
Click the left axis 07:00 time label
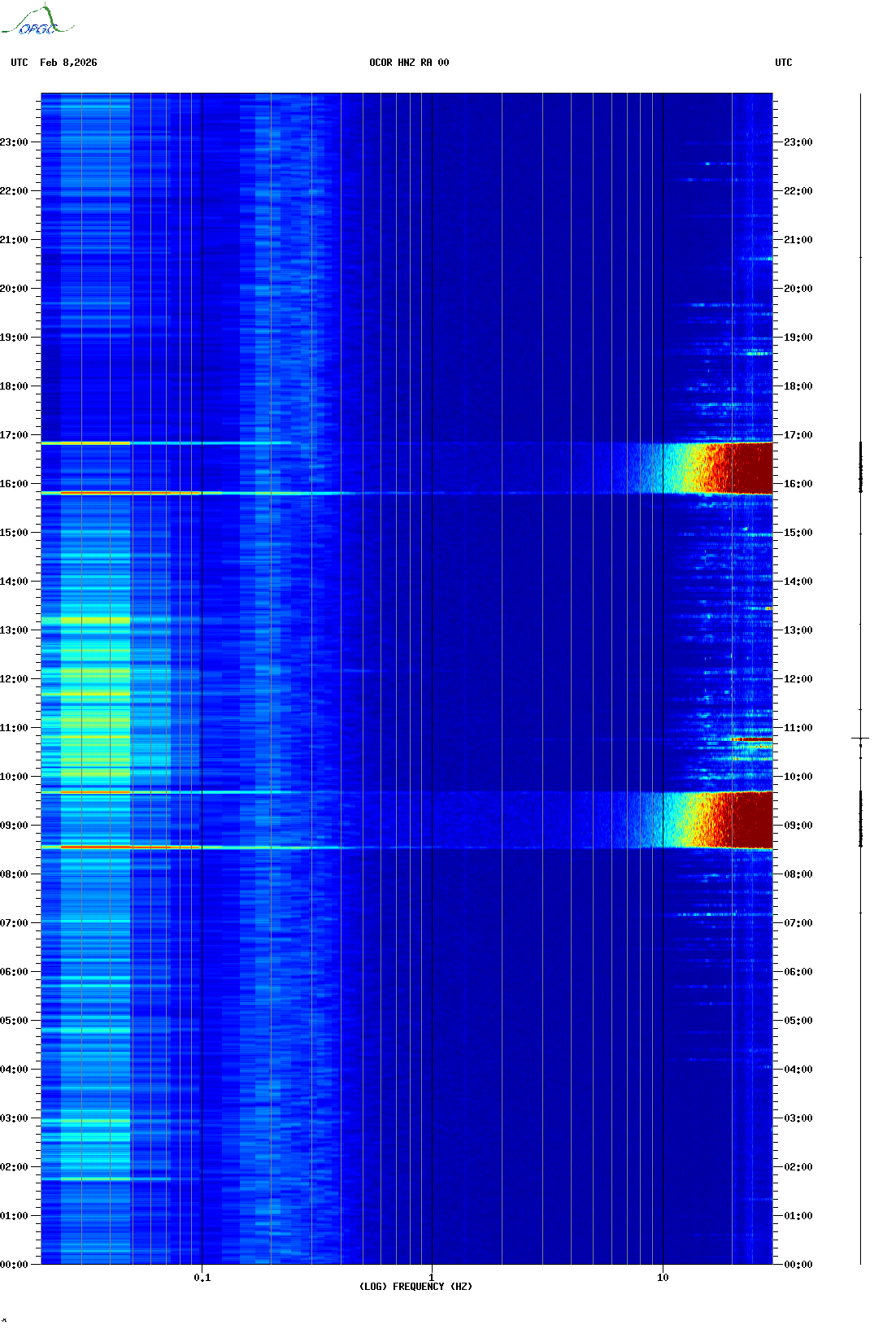click(14, 923)
